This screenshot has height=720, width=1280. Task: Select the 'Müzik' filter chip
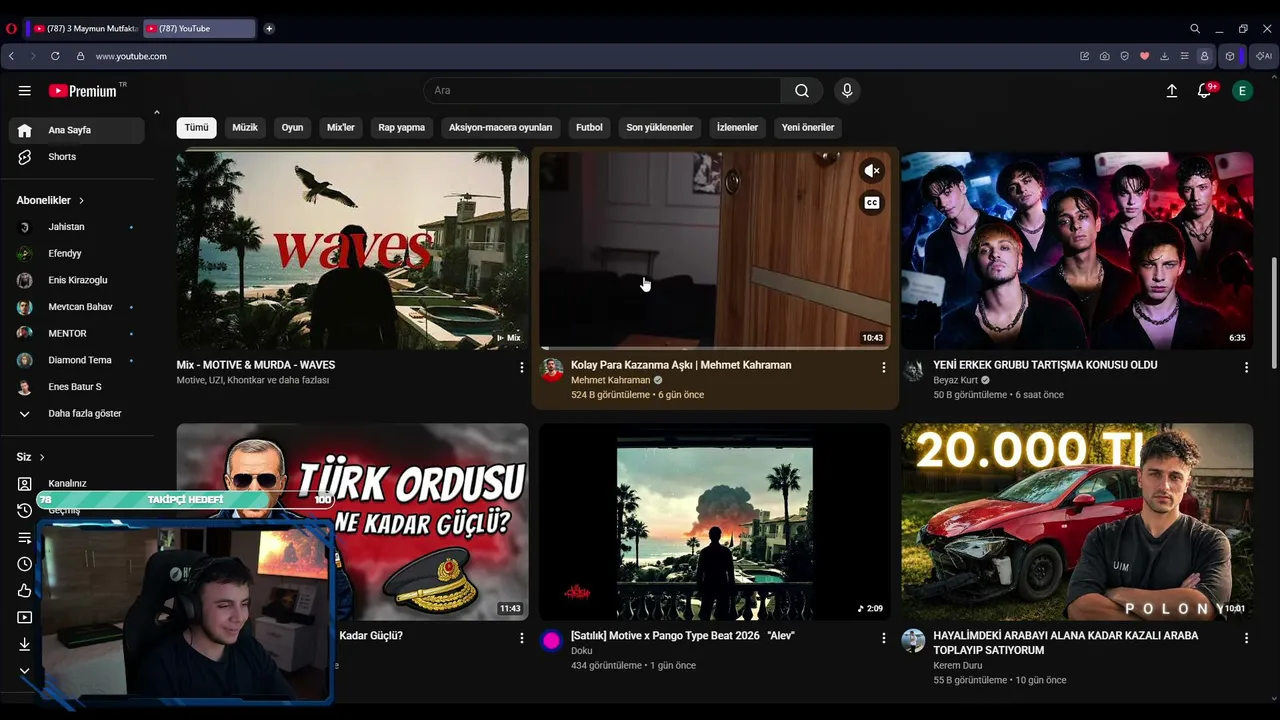[245, 128]
